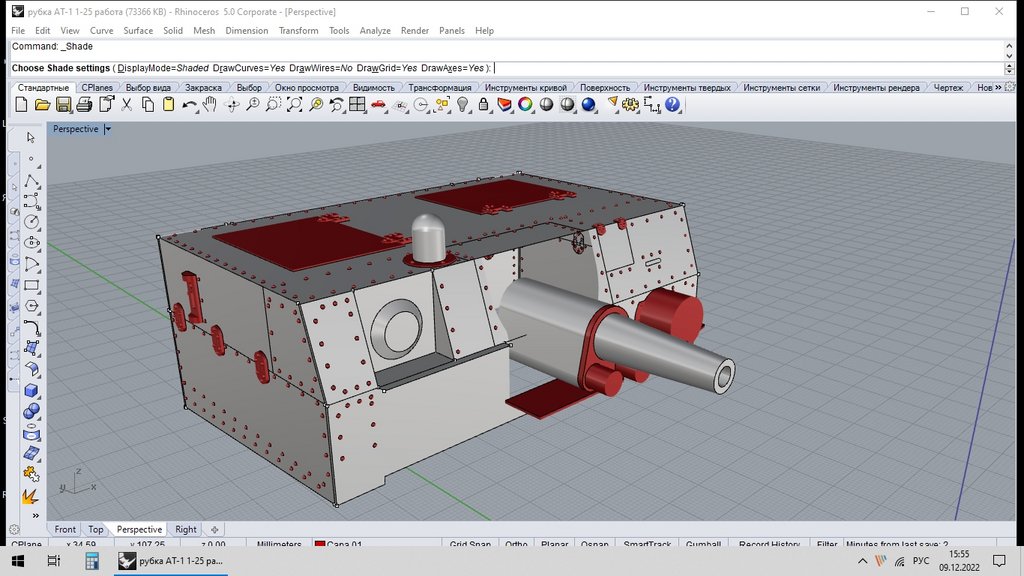
Task: Open the Layers icon in the toolbar
Action: [504, 104]
